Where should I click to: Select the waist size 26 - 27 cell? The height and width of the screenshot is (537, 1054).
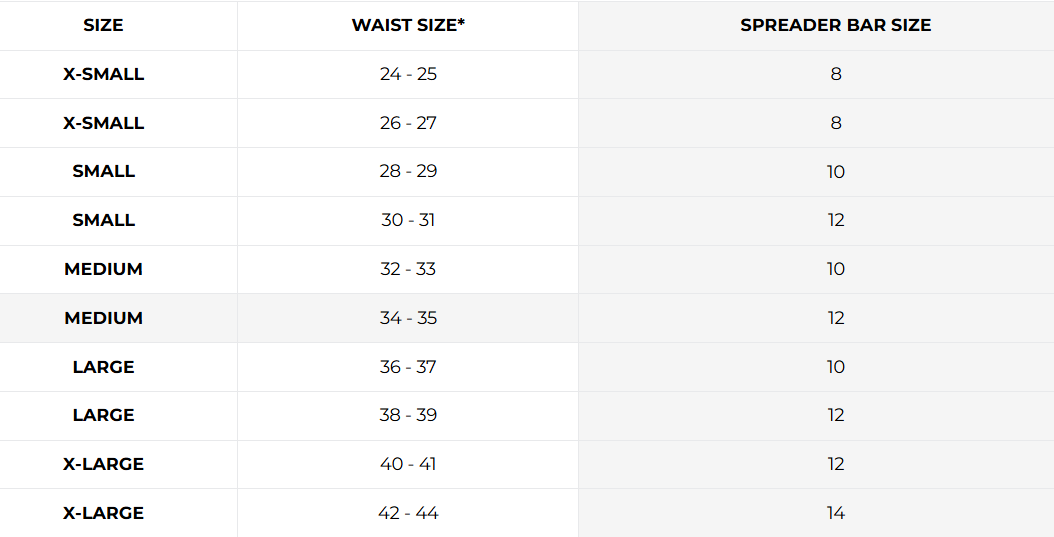pyautogui.click(x=408, y=123)
